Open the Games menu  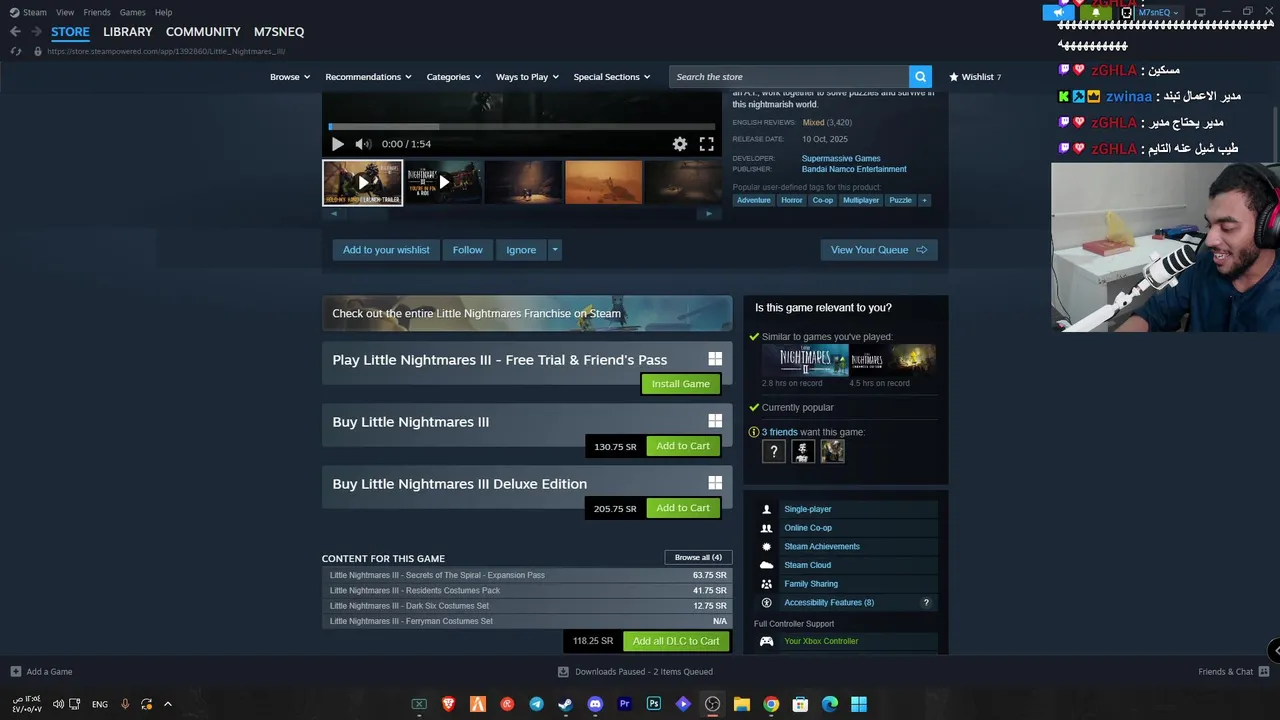coord(132,12)
